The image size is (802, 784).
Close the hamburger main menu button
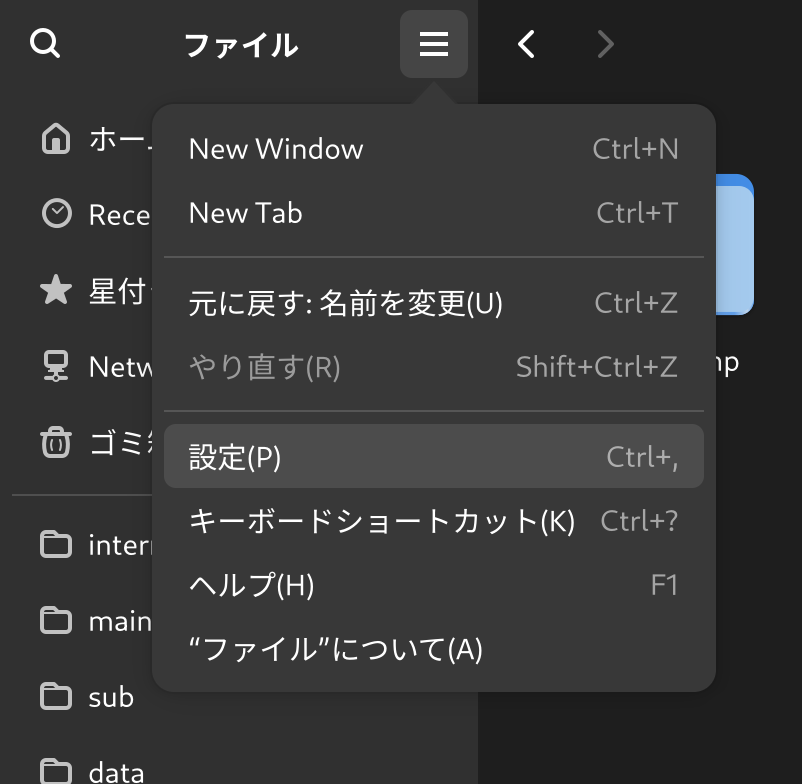[434, 44]
